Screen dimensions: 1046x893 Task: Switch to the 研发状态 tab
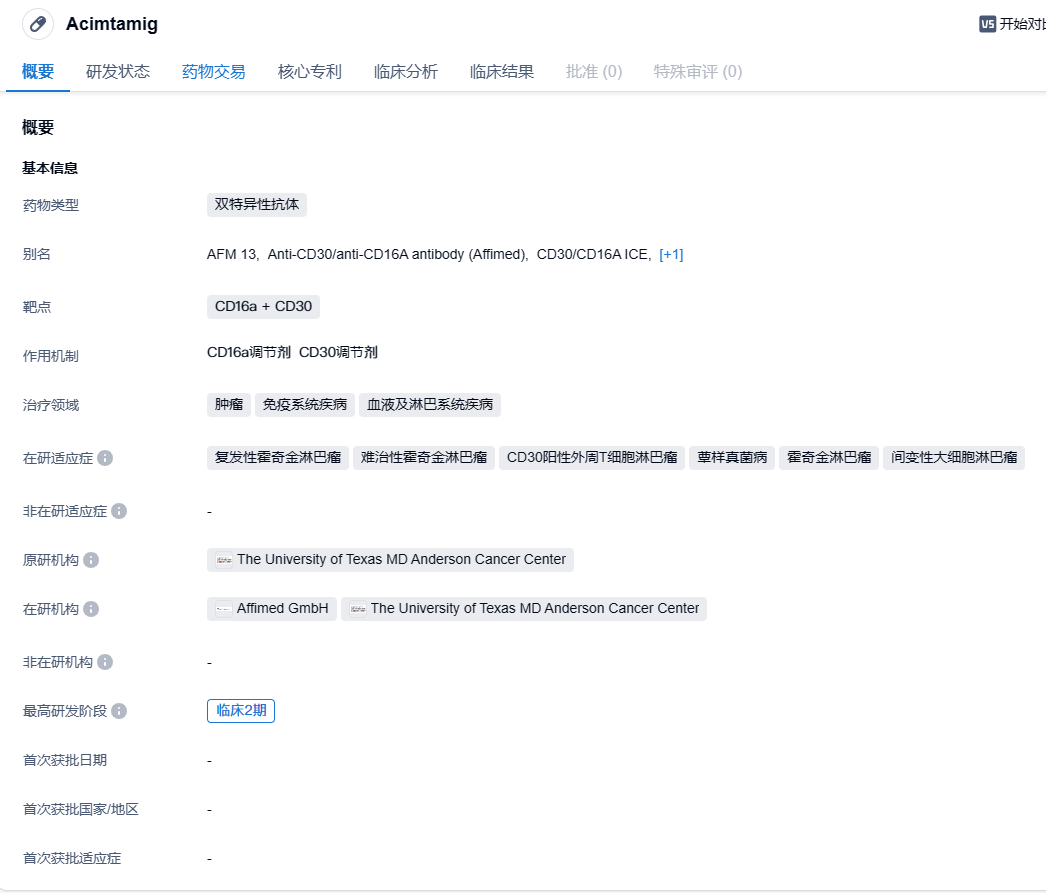(118, 72)
